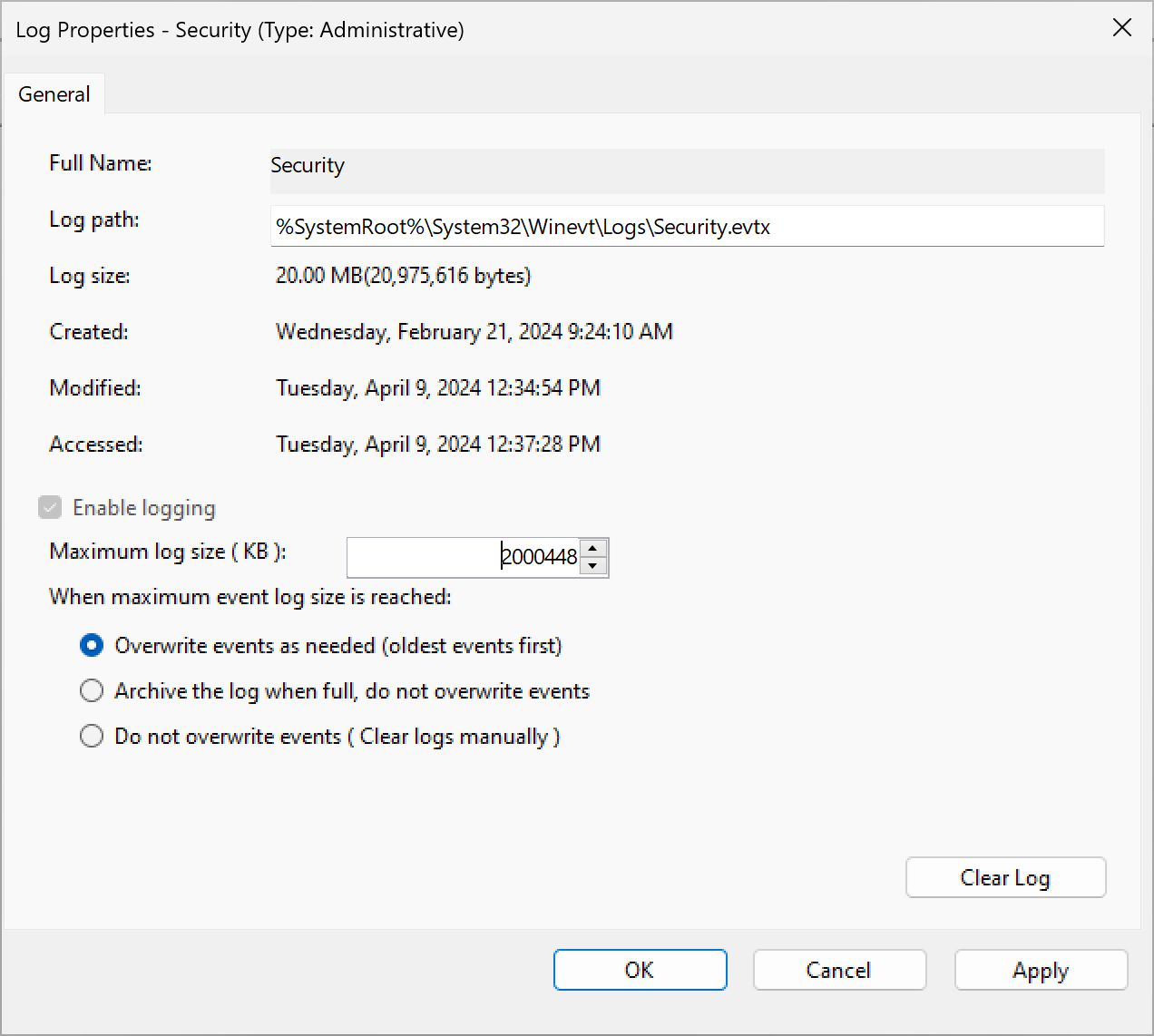Increase maximum log size with up arrow
Viewport: 1154px width, 1036px height.
click(x=592, y=548)
